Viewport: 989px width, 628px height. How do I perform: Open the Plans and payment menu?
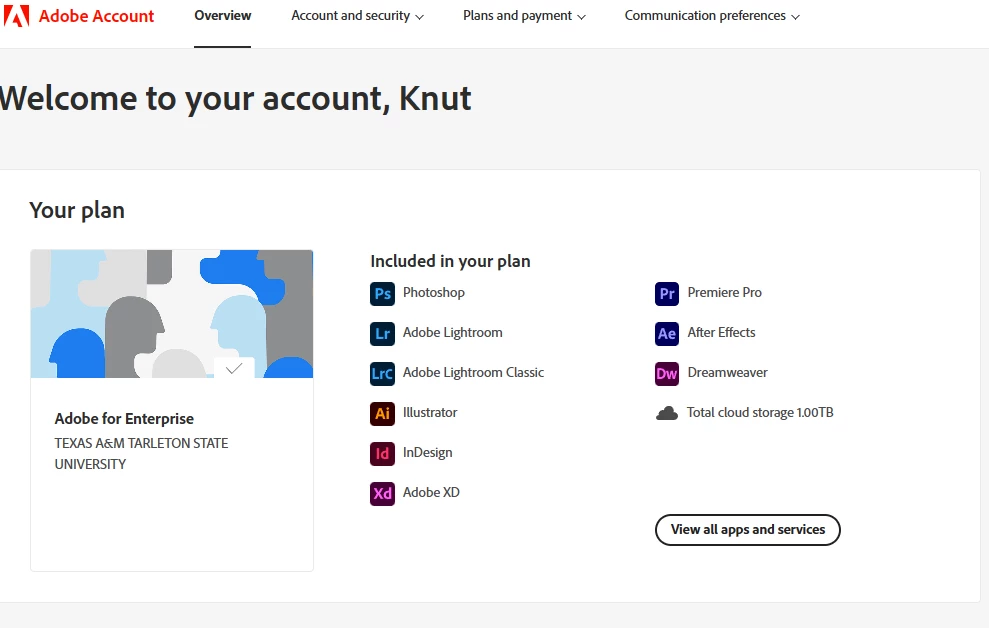tap(524, 16)
